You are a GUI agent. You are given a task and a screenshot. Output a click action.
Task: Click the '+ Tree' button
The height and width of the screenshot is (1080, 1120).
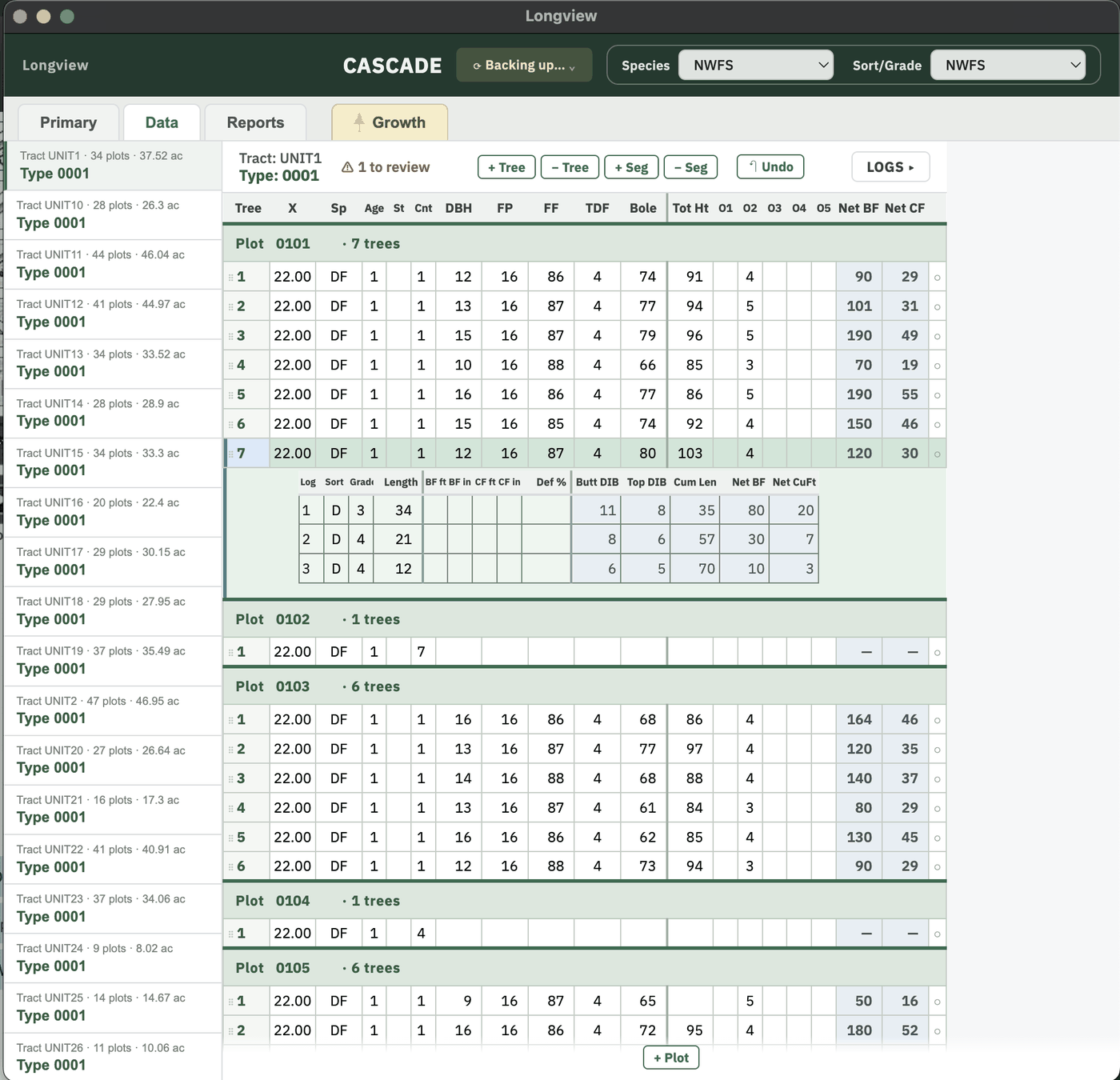pyautogui.click(x=506, y=167)
